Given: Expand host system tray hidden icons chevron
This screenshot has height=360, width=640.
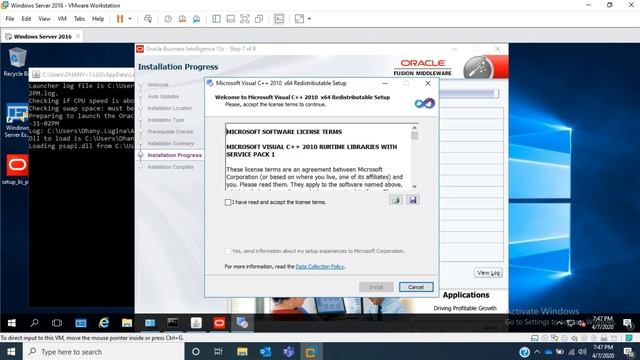Looking at the screenshot, I should pos(537,352).
